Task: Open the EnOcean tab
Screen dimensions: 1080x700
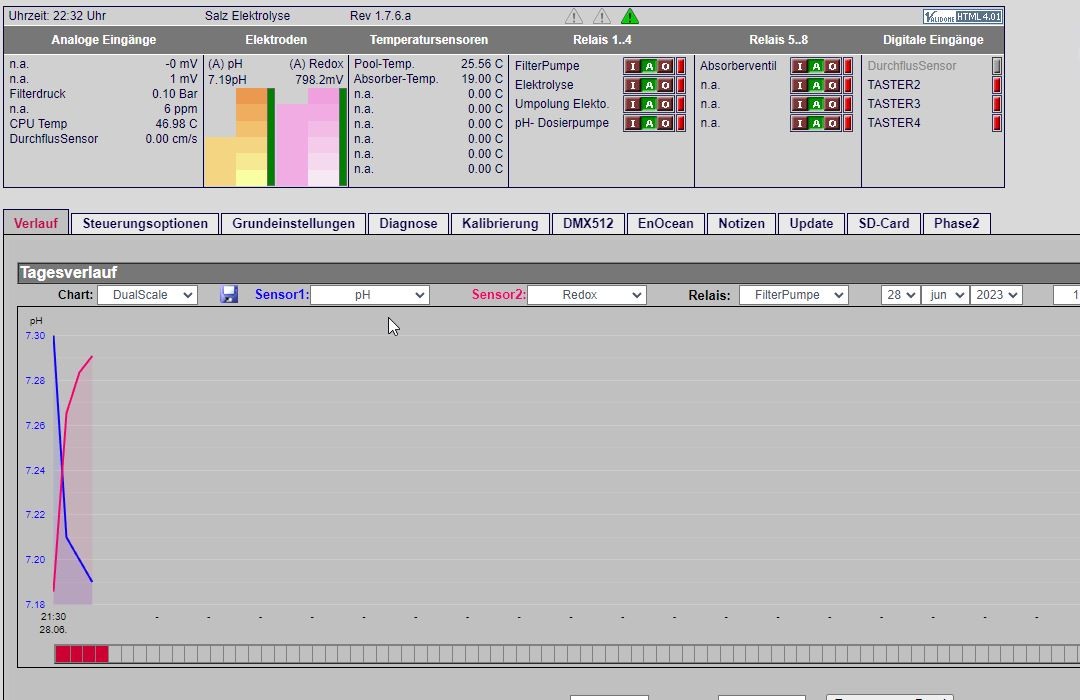Action: [x=665, y=223]
